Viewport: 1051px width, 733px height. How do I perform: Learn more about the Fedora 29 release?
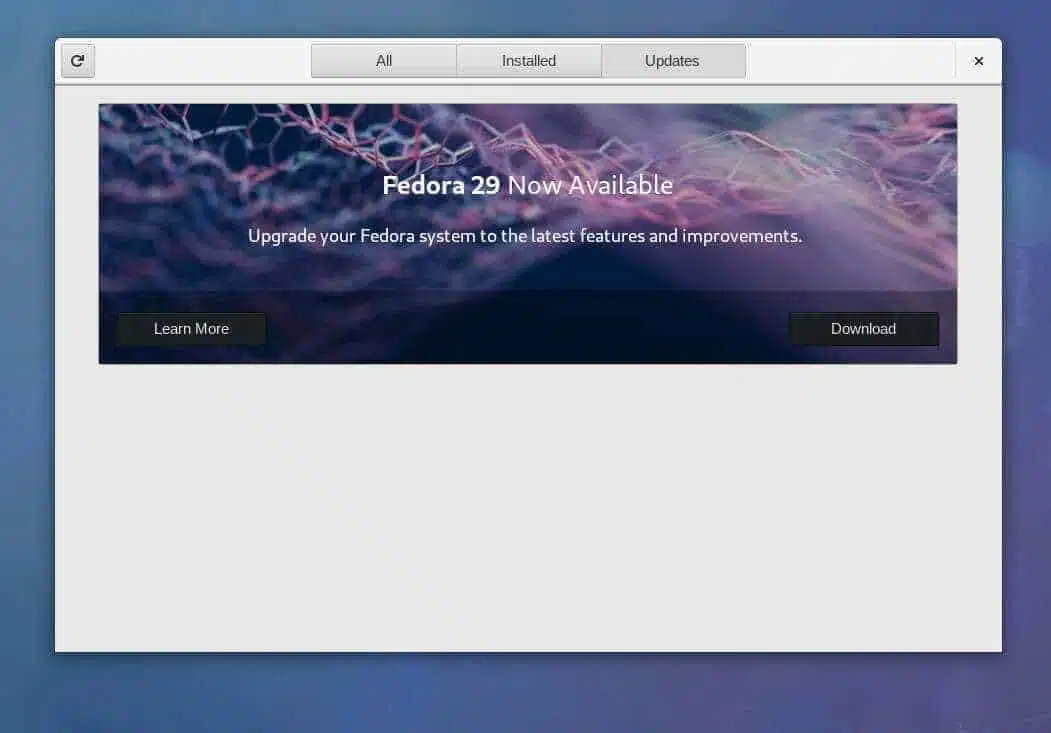(192, 329)
